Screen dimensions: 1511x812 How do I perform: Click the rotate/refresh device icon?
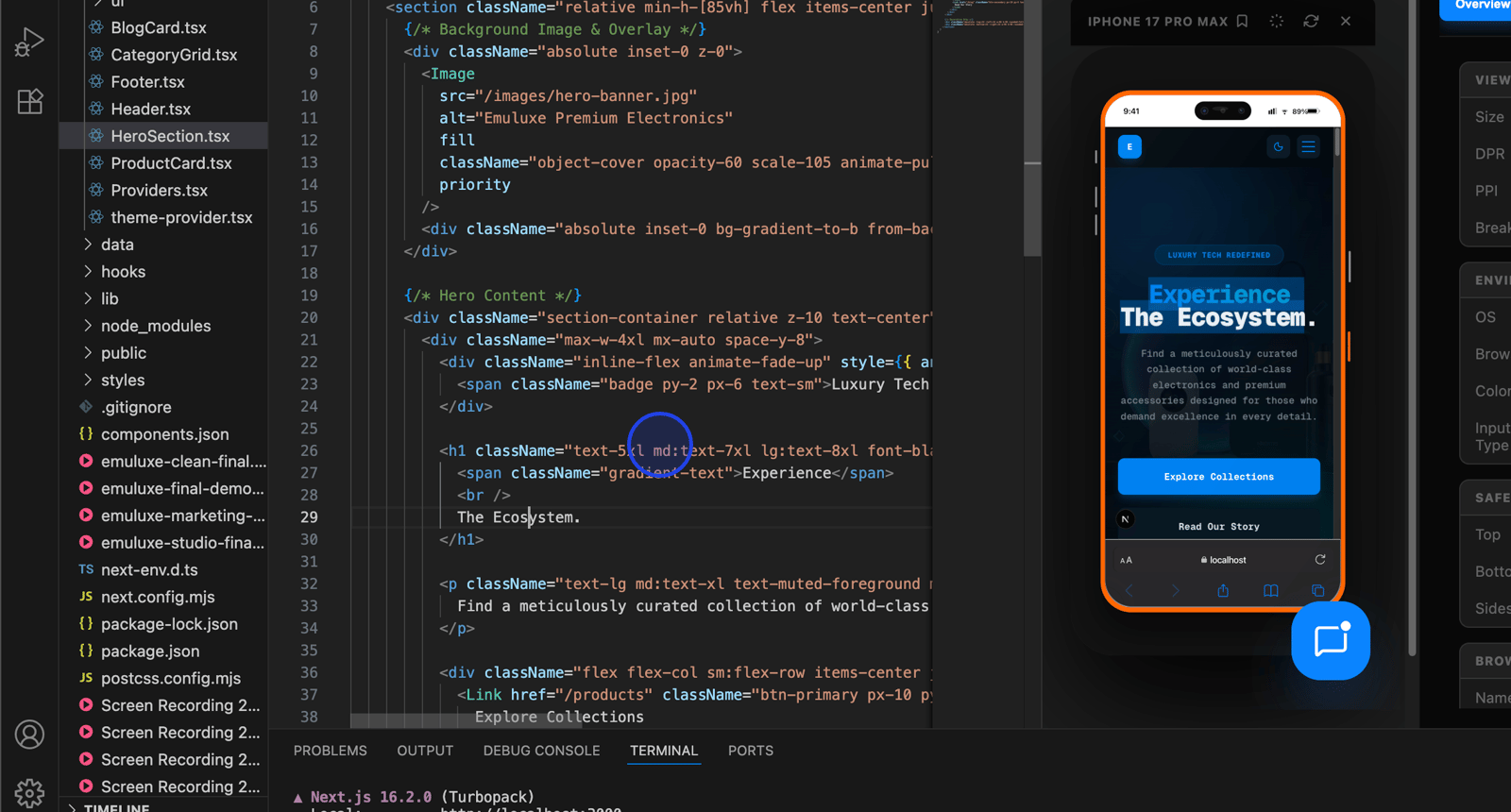[x=1311, y=21]
